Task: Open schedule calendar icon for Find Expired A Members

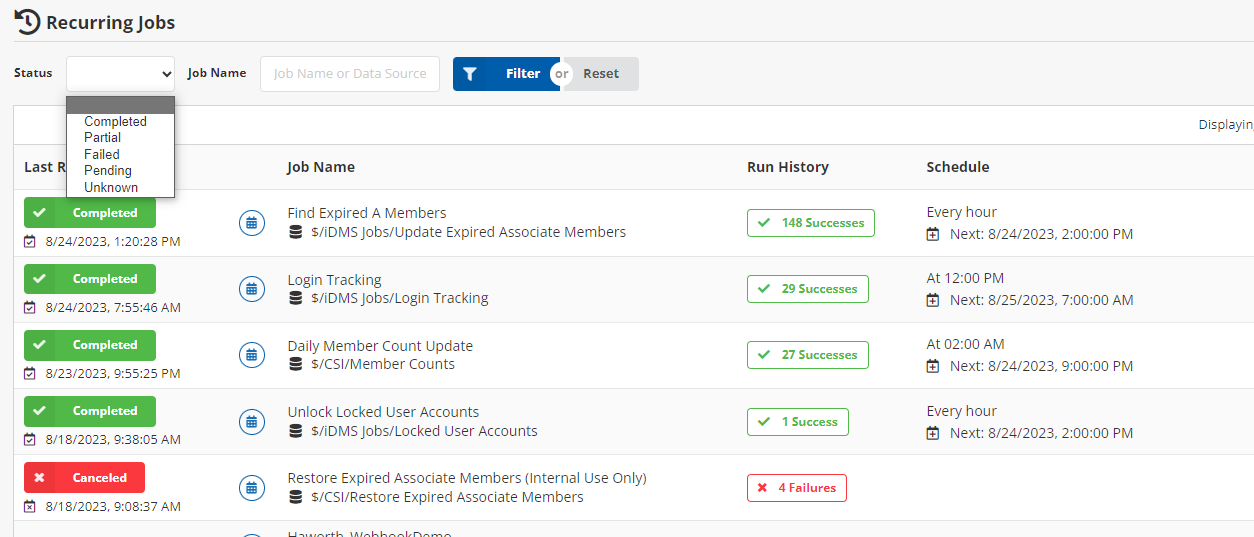Action: (x=252, y=222)
